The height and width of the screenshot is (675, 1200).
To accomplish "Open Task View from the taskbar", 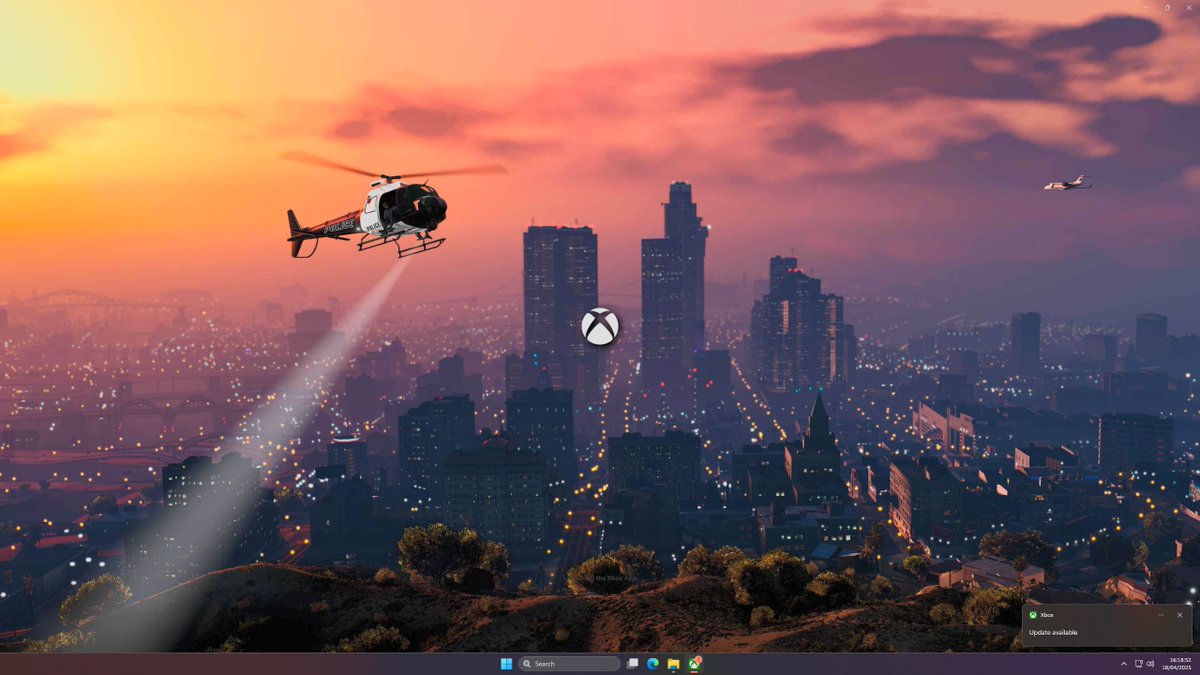I will pos(632,664).
